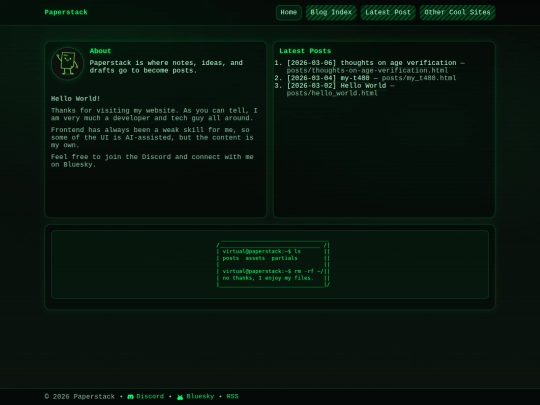Click the 'posts assets partials' terminal output
The image size is (540, 405).
pos(260,258)
